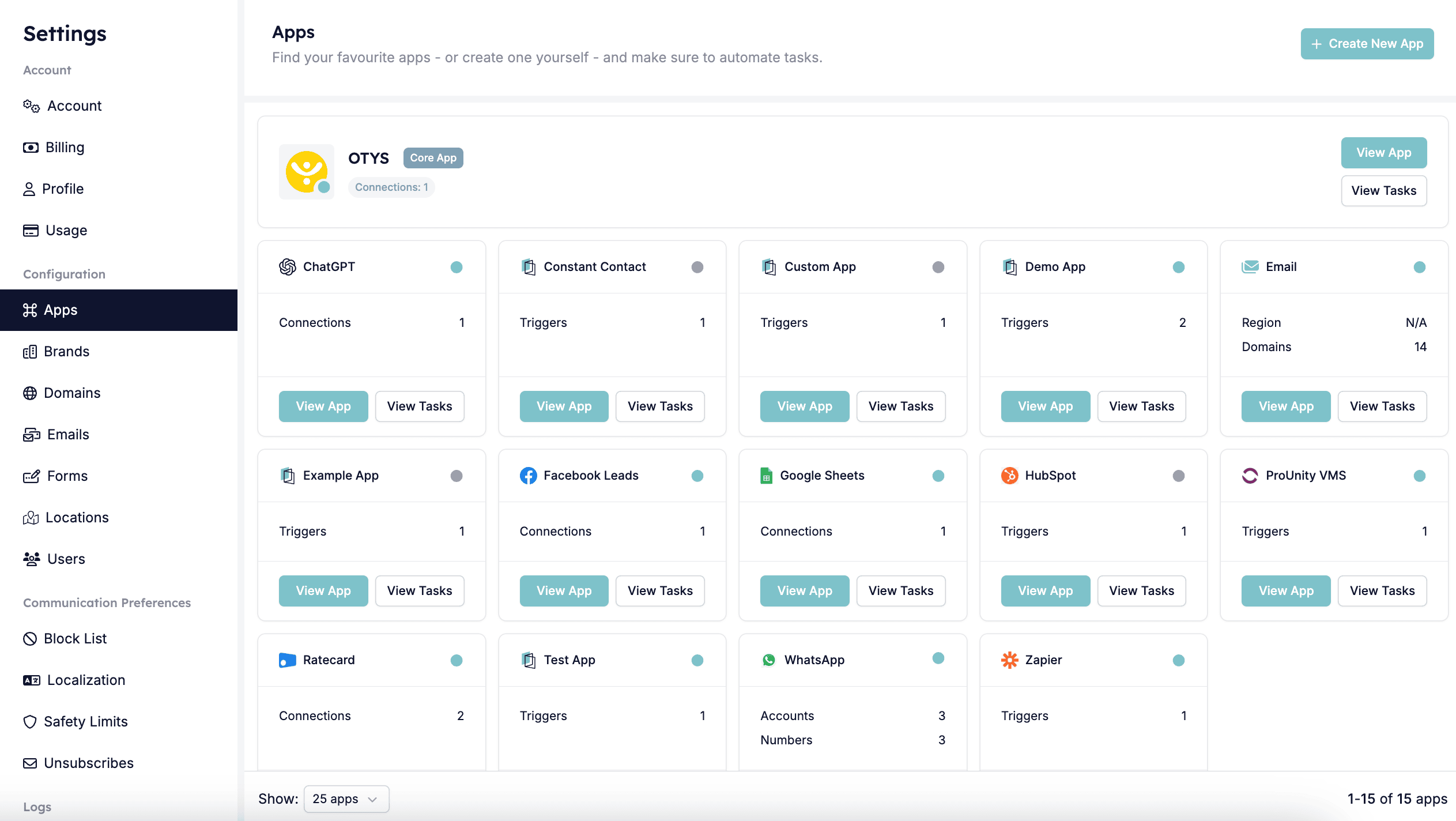Click the Numbers row on WhatsApp card

(x=853, y=740)
